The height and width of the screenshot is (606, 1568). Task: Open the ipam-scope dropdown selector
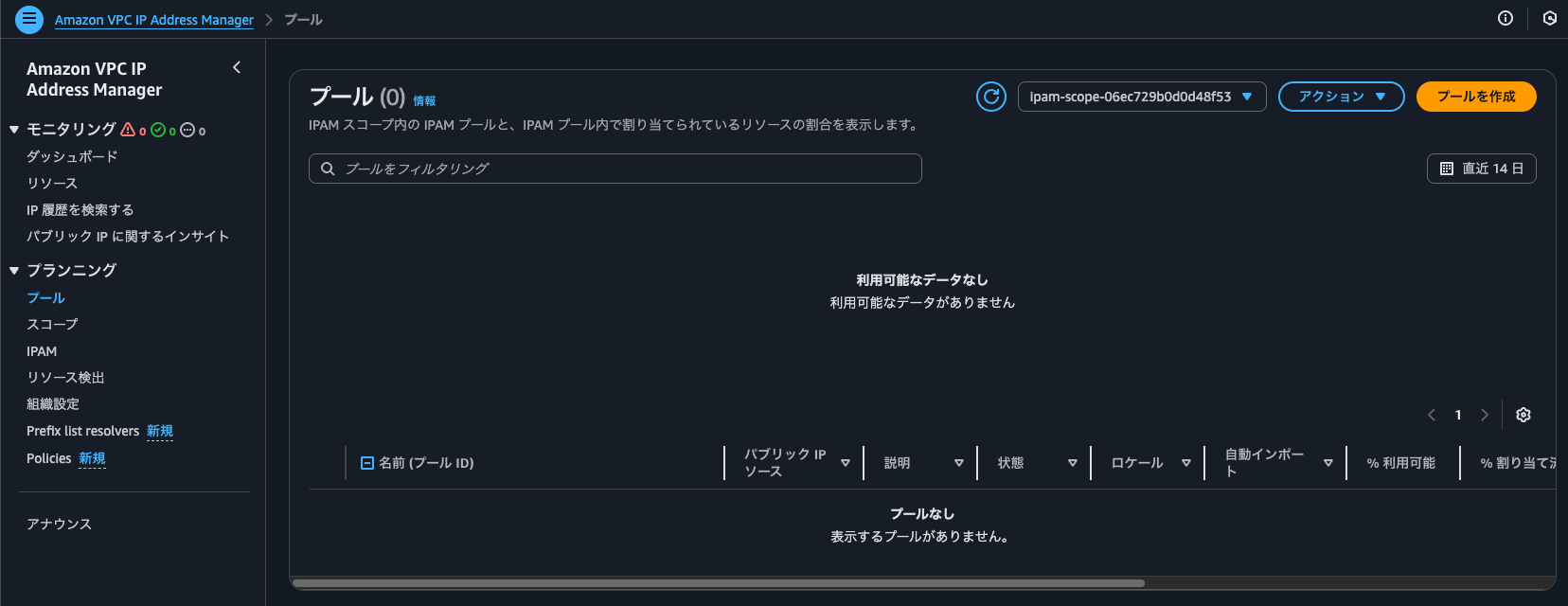click(x=1142, y=97)
